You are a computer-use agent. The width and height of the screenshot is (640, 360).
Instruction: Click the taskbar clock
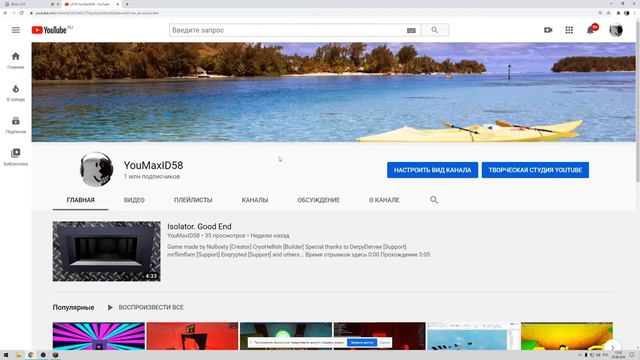[618, 355]
